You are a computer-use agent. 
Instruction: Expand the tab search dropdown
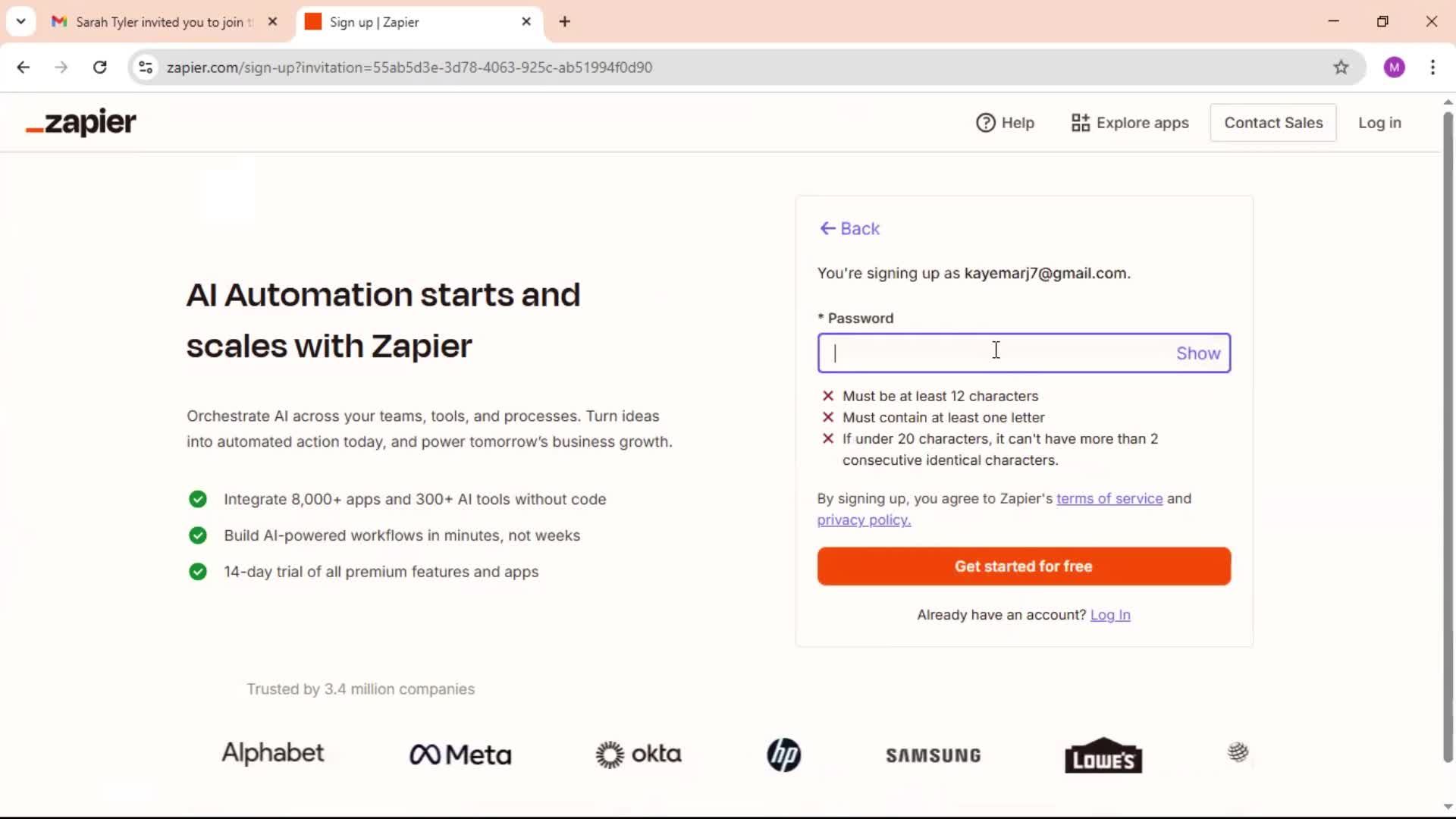tap(20, 22)
